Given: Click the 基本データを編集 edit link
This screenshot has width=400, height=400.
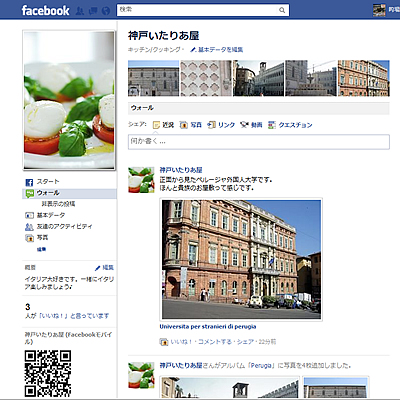Looking at the screenshot, I should point(217,50).
